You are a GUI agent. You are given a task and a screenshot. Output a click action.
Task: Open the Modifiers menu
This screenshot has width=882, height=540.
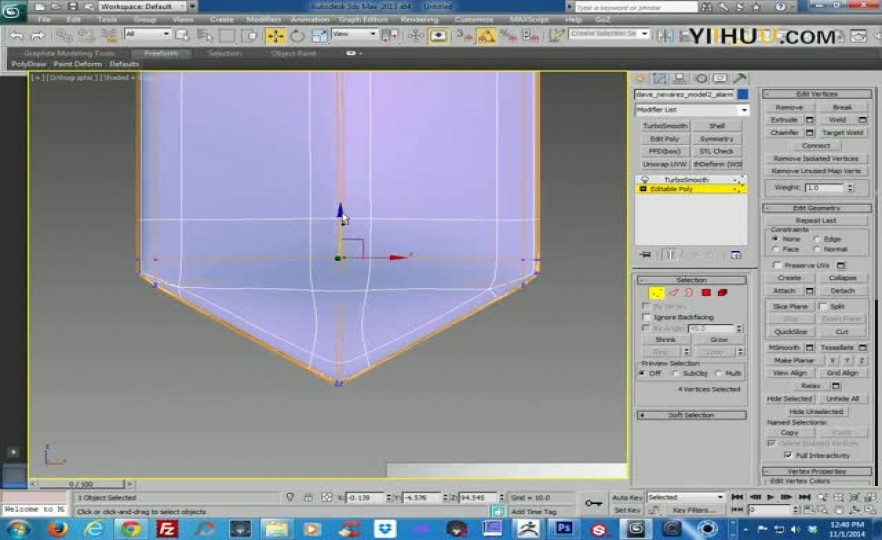263,19
